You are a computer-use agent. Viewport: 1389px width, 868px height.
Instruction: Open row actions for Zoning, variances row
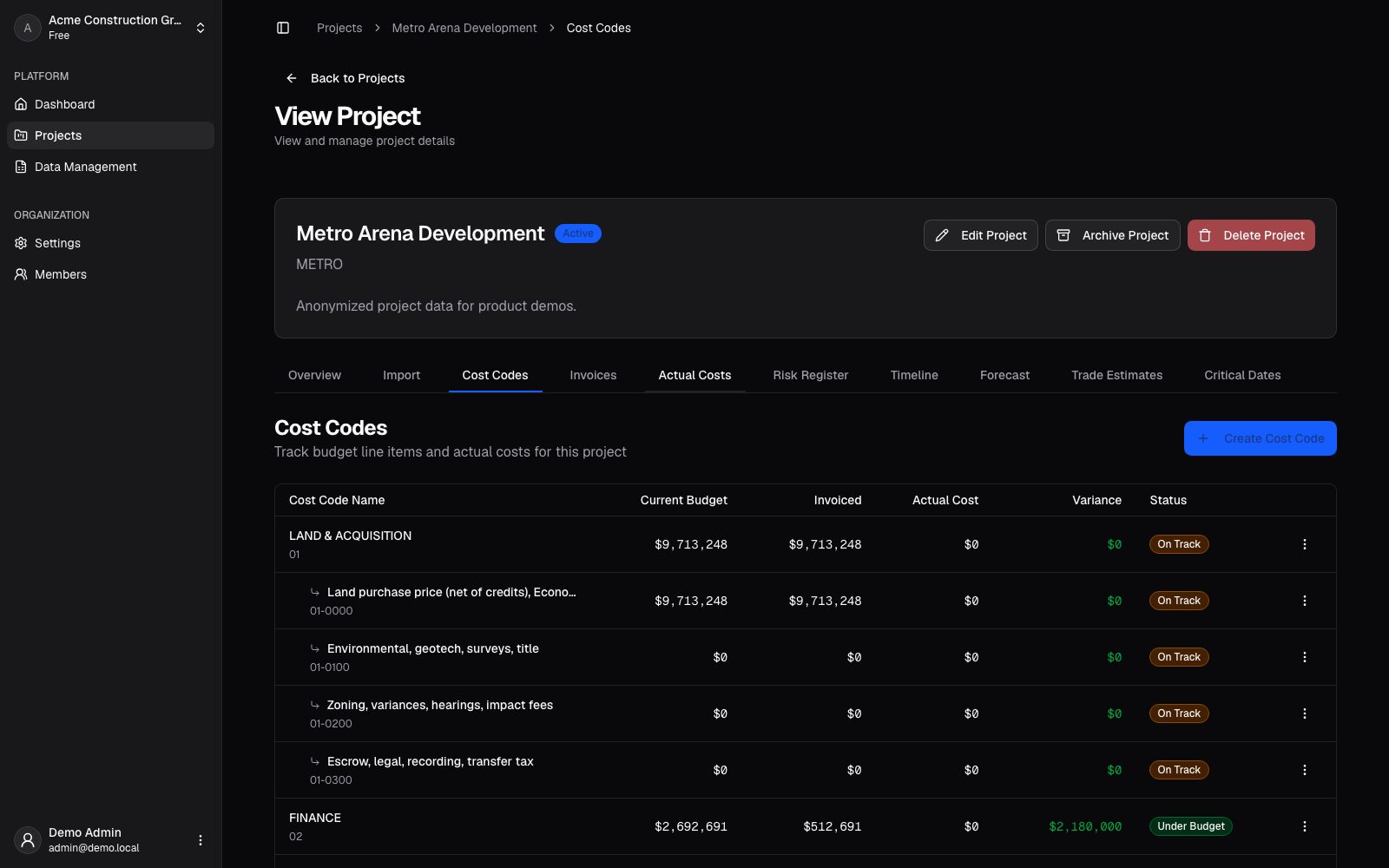1304,713
